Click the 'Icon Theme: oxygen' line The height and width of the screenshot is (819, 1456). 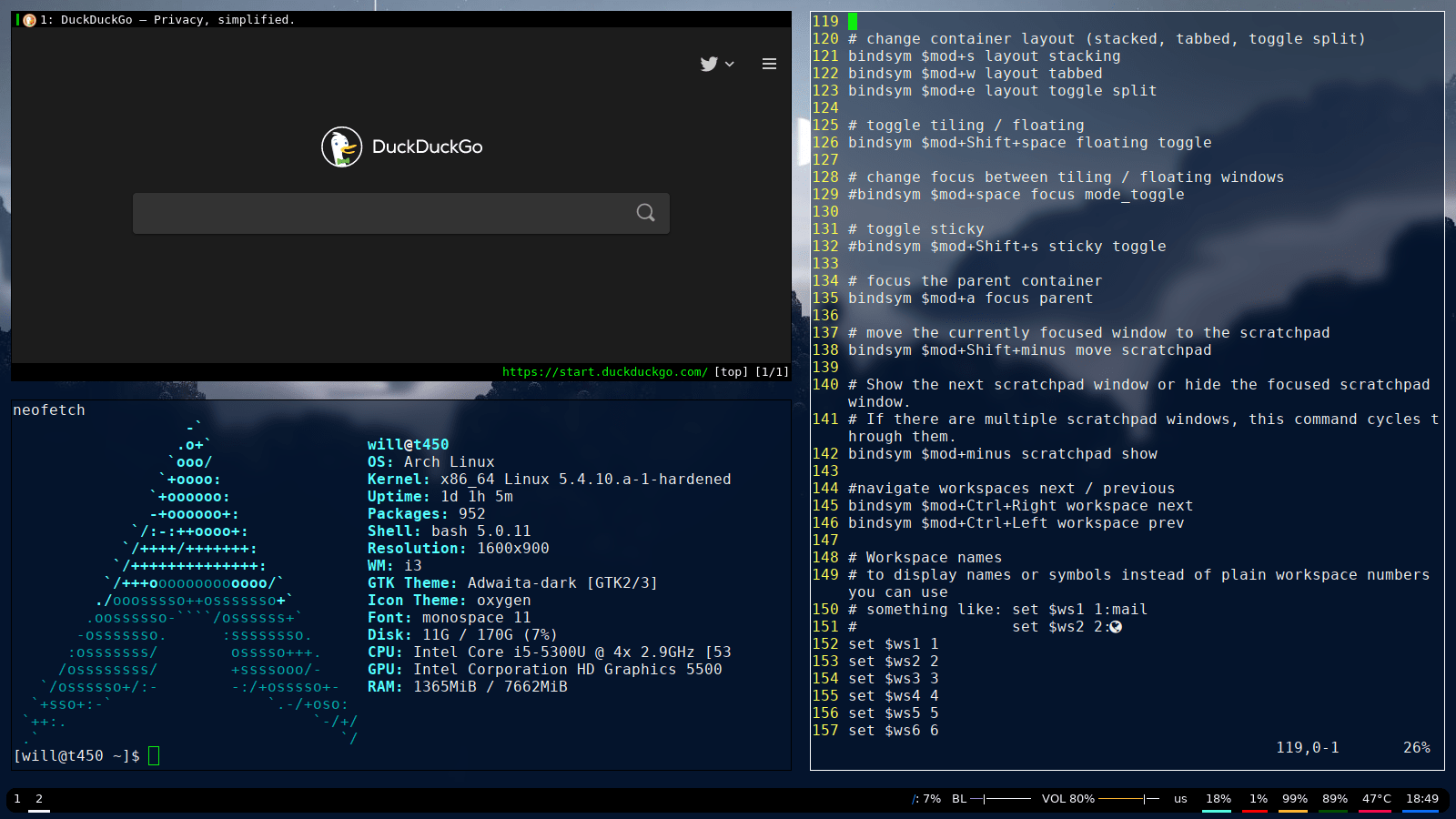point(450,601)
